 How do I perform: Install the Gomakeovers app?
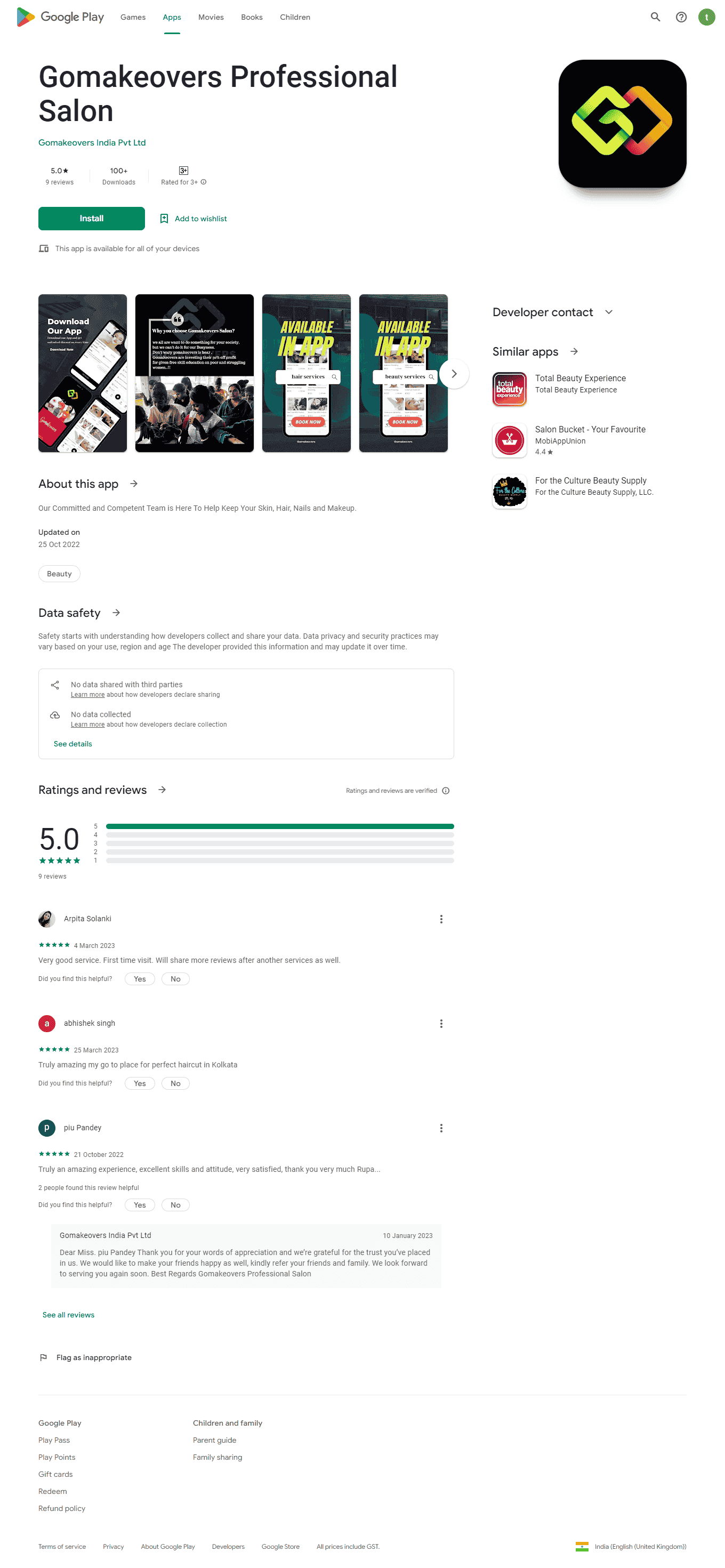tap(91, 219)
